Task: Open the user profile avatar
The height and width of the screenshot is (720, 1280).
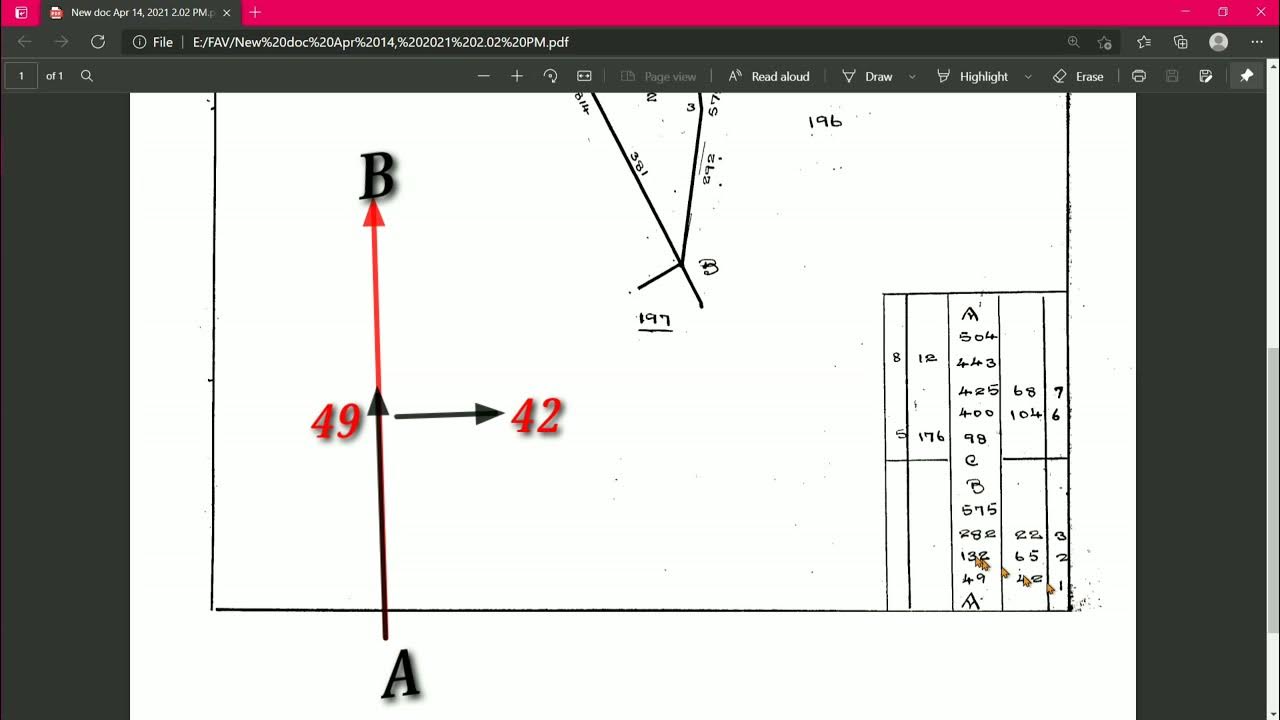Action: (1218, 42)
